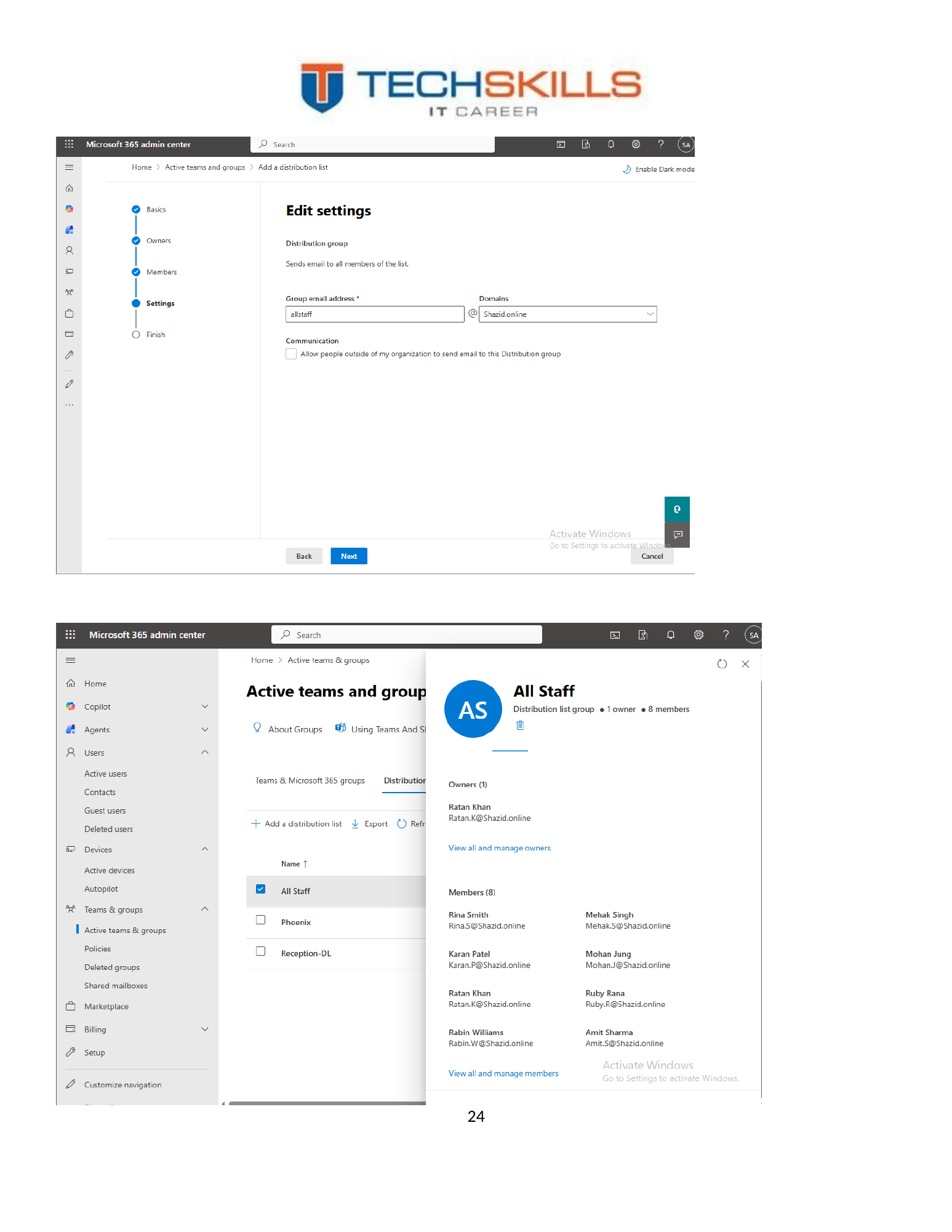Refresh the All Staff details panel
Screen dimensions: 952x1232
pos(722,664)
